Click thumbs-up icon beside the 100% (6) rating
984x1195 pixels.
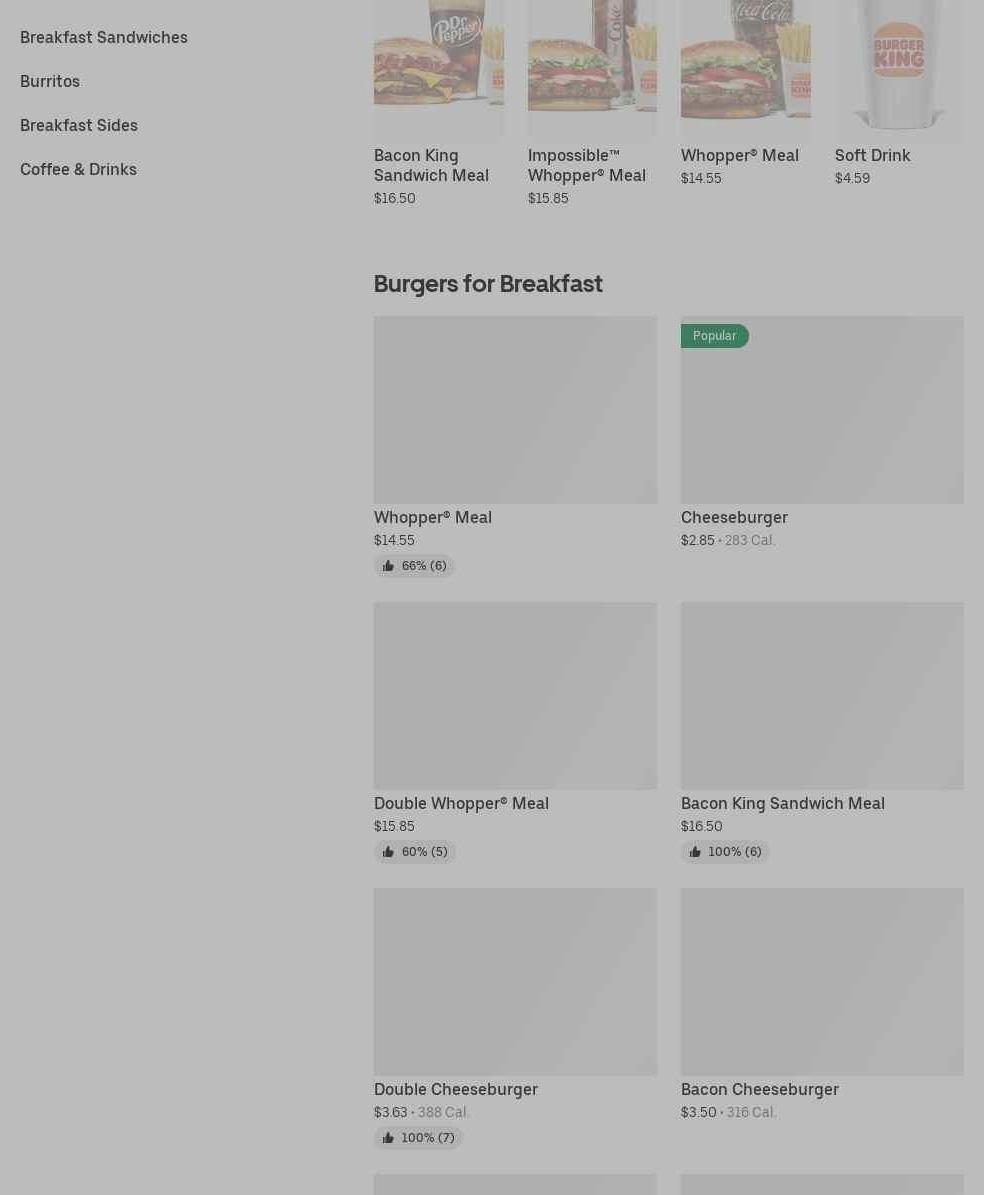click(695, 852)
